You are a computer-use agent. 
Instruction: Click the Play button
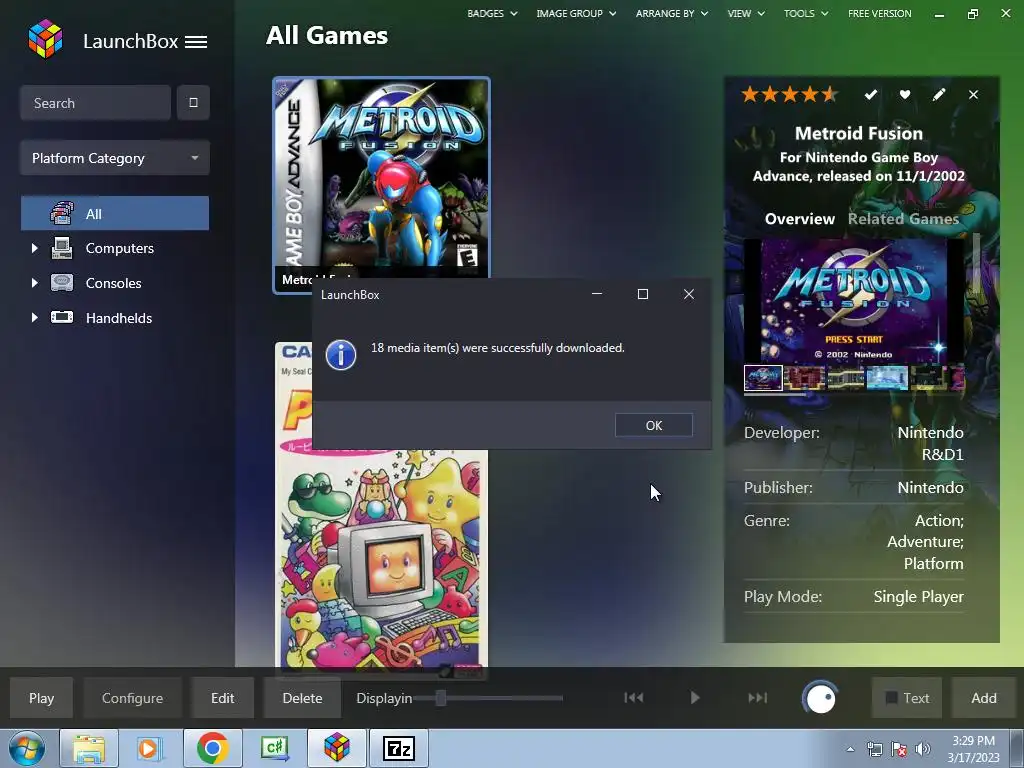41,698
